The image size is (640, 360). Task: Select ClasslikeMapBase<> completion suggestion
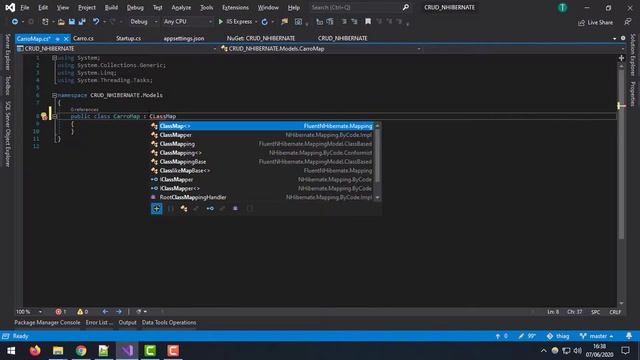[262, 171]
